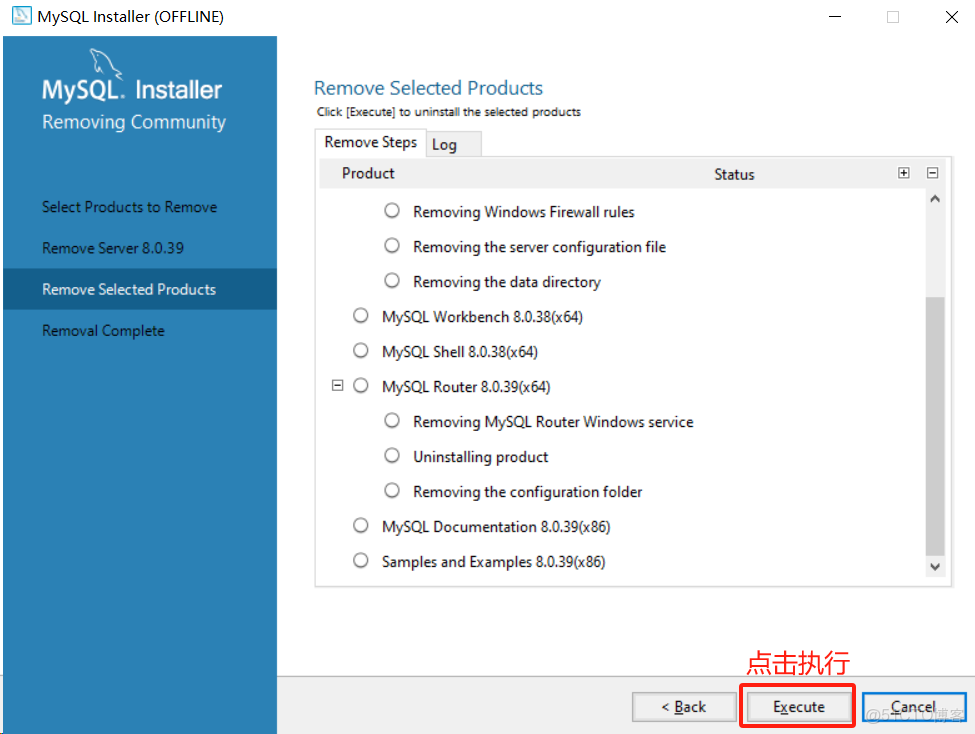
Task: Click the expand-all plus icon in header
Action: (903, 172)
